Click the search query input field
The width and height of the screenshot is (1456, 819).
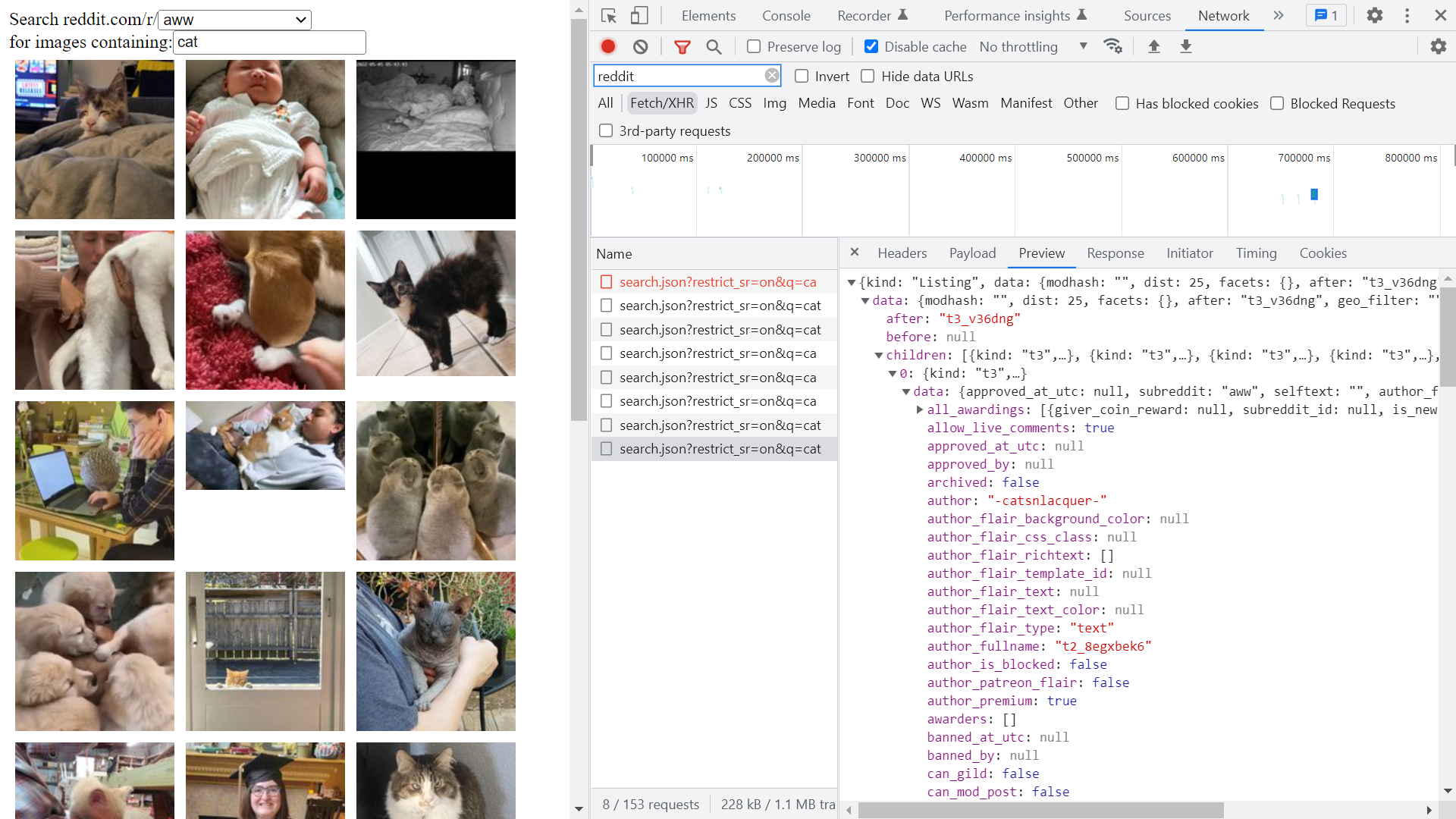pyautogui.click(x=270, y=42)
